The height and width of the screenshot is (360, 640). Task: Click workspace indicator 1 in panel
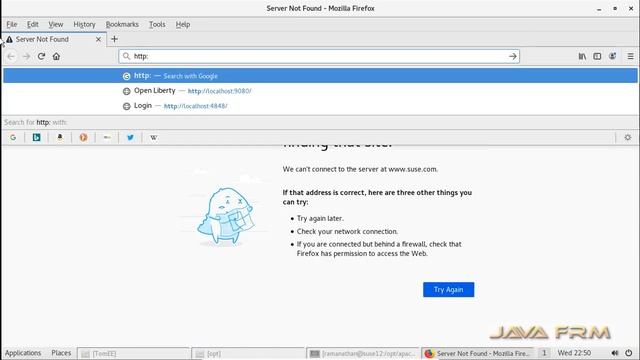click(544, 353)
